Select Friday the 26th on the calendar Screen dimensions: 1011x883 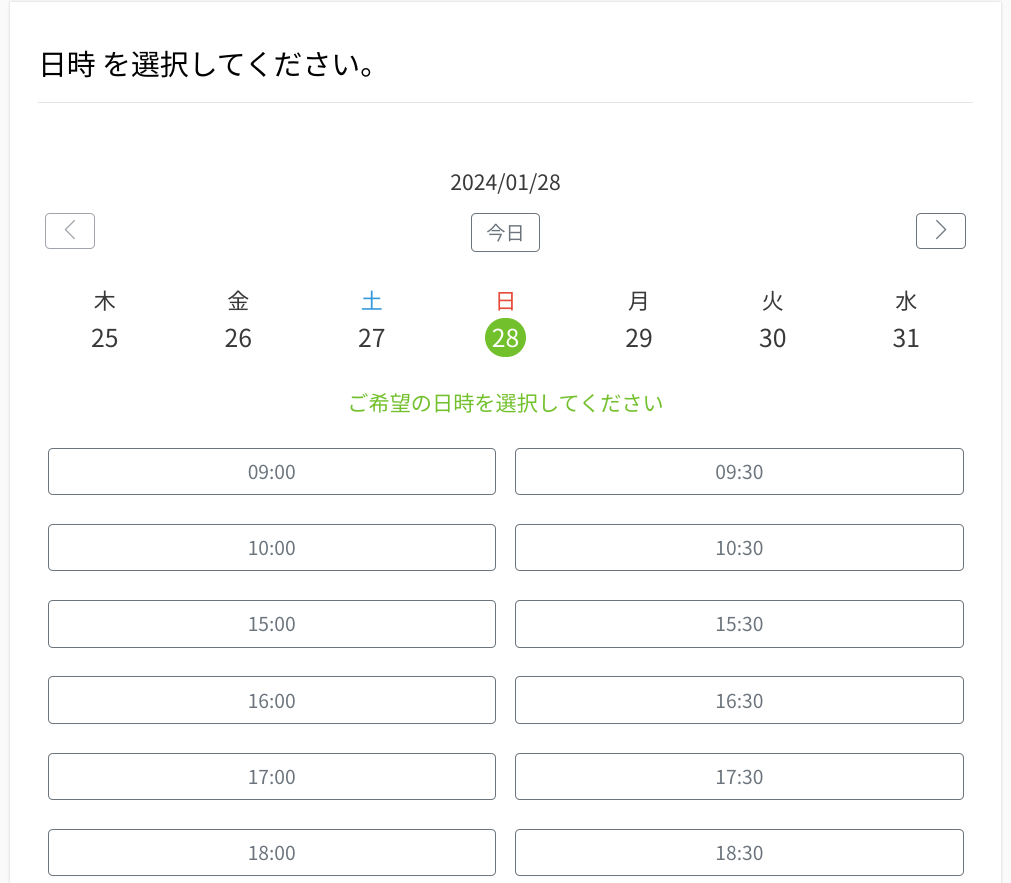coord(238,338)
